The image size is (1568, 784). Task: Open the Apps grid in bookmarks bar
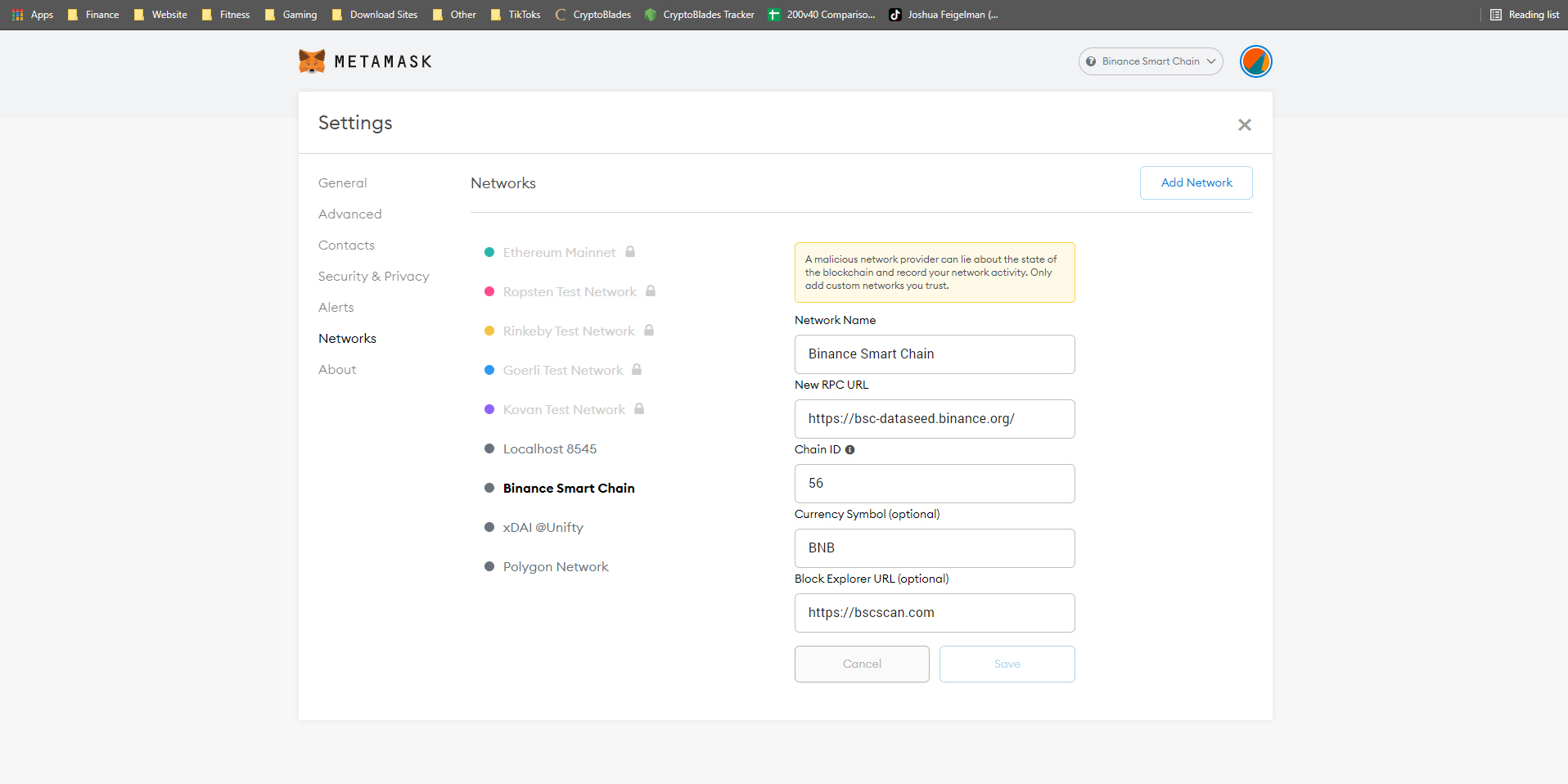(33, 15)
